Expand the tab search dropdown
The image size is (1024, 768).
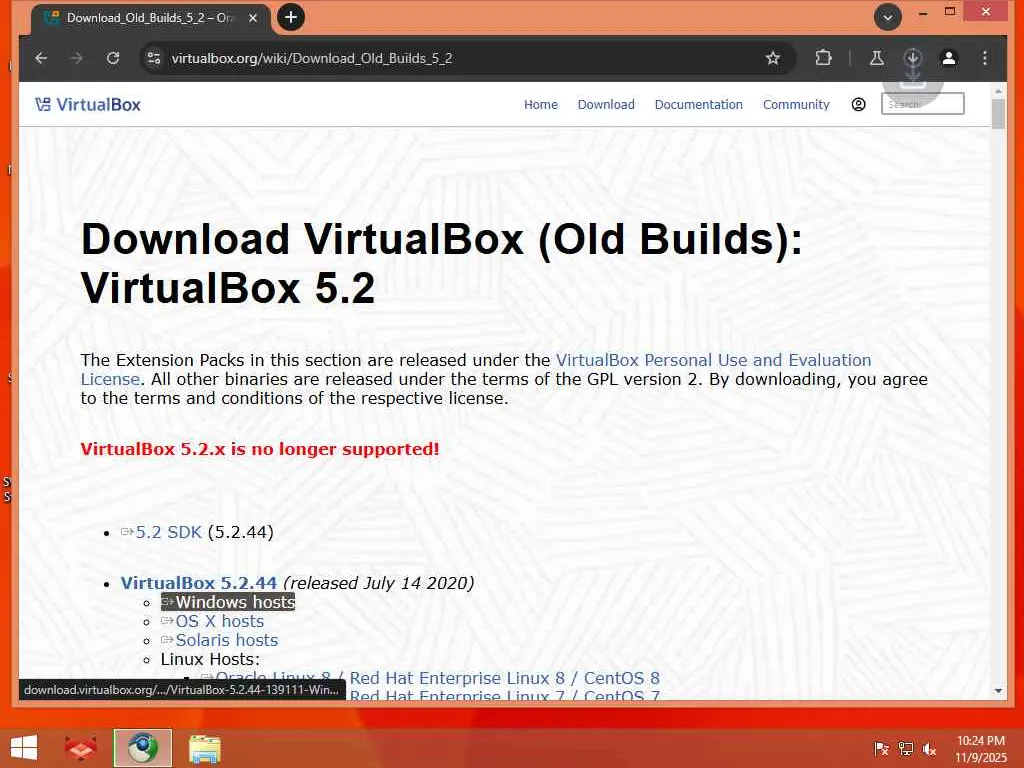(888, 18)
